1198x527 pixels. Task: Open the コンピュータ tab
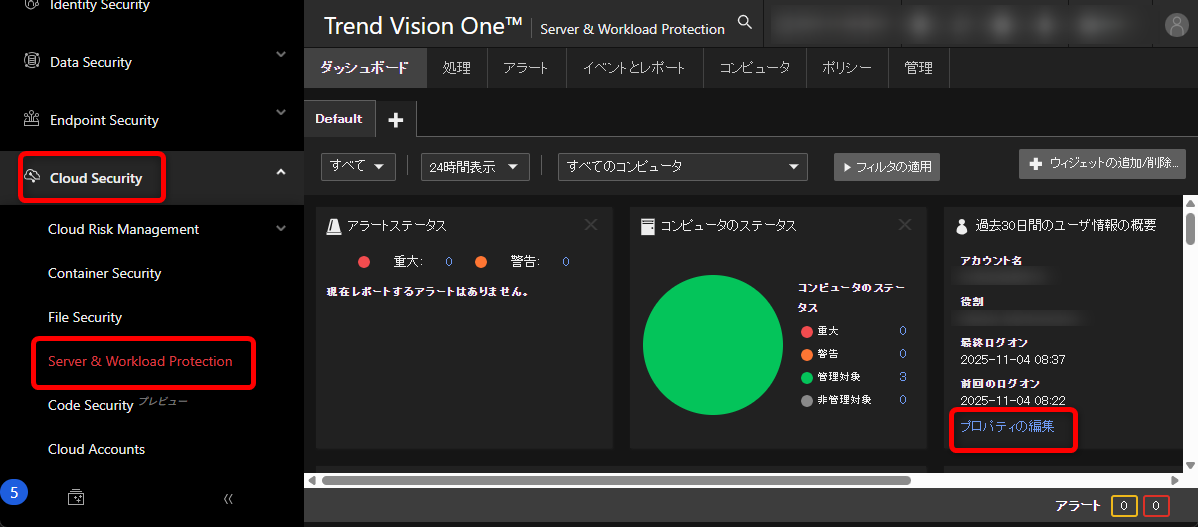(x=755, y=67)
